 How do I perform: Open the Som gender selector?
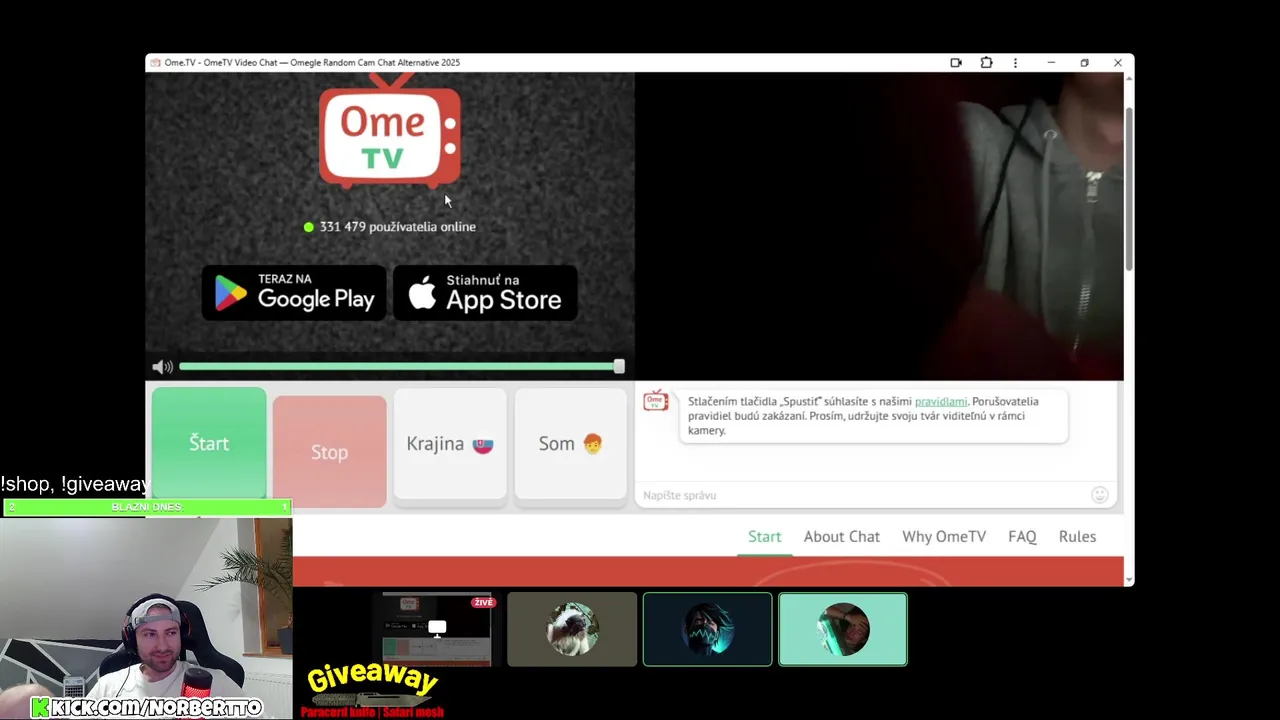click(571, 443)
